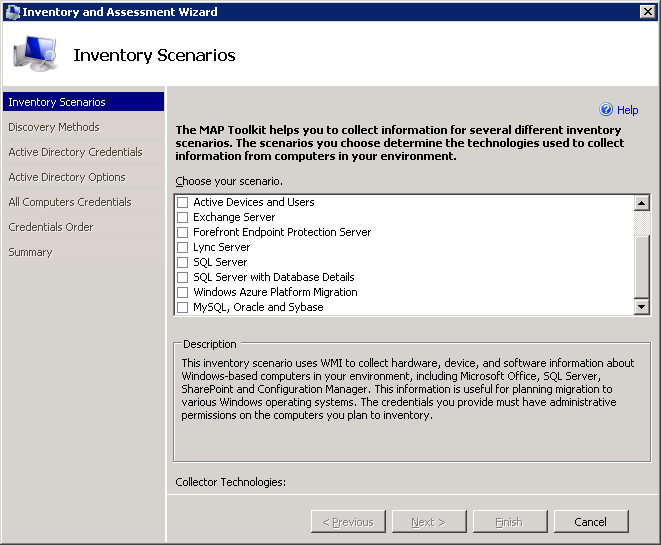Jump to the Summary step
The width and height of the screenshot is (661, 545).
pyautogui.click(x=30, y=252)
